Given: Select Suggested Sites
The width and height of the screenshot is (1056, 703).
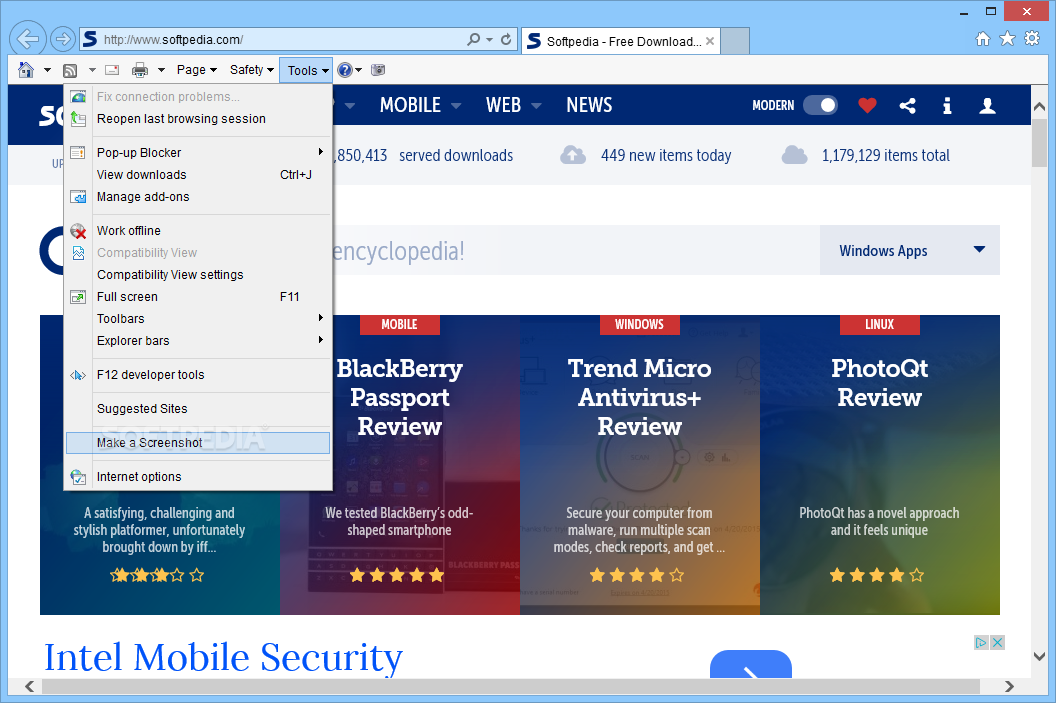Looking at the screenshot, I should tap(198, 409).
